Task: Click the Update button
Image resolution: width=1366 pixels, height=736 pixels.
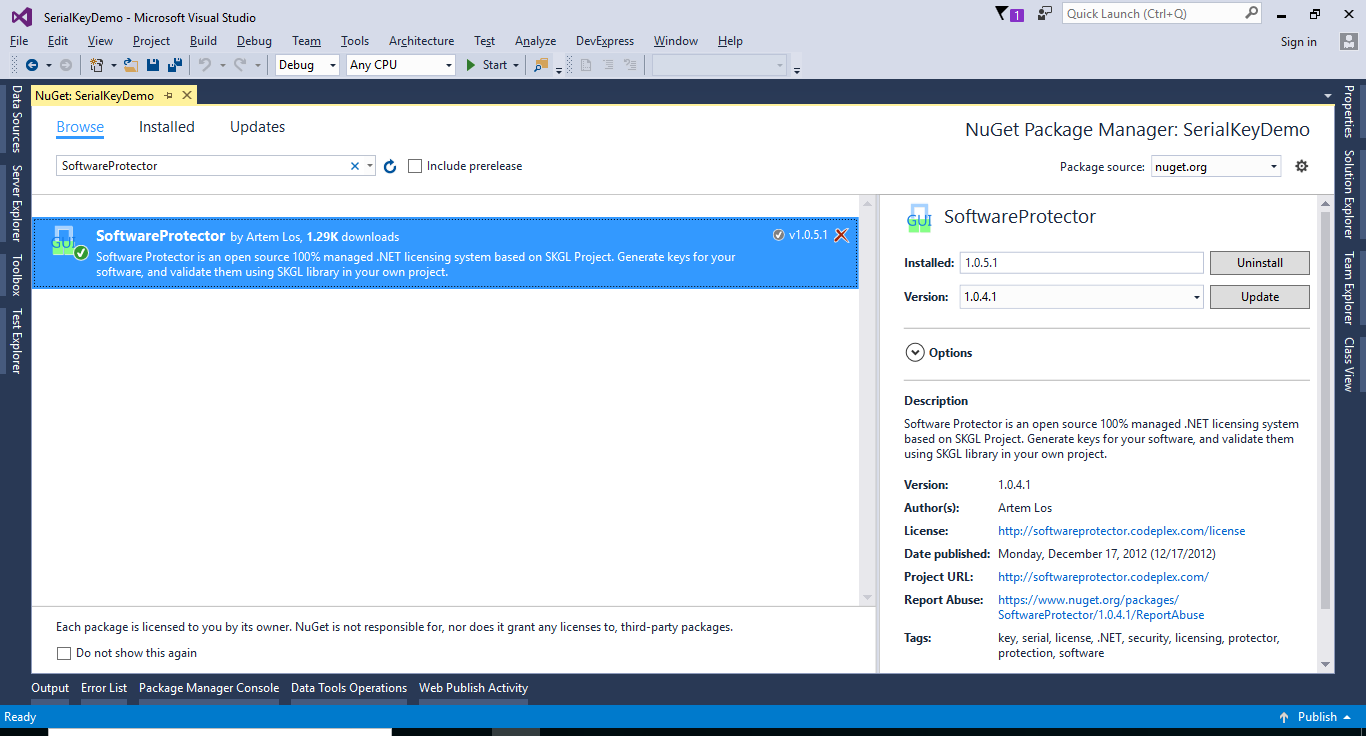Action: click(1260, 297)
